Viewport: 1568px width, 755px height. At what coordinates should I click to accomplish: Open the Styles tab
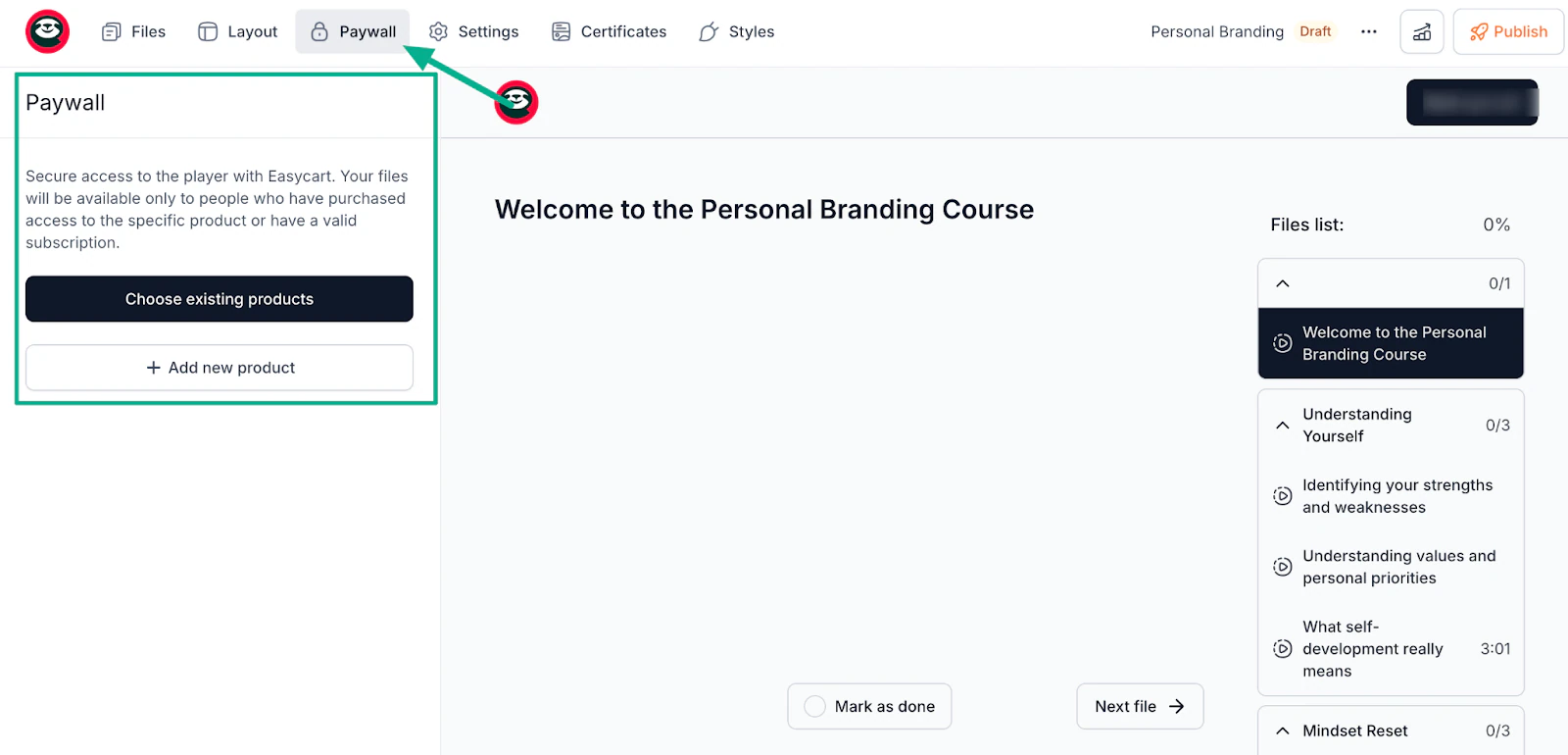pos(737,31)
